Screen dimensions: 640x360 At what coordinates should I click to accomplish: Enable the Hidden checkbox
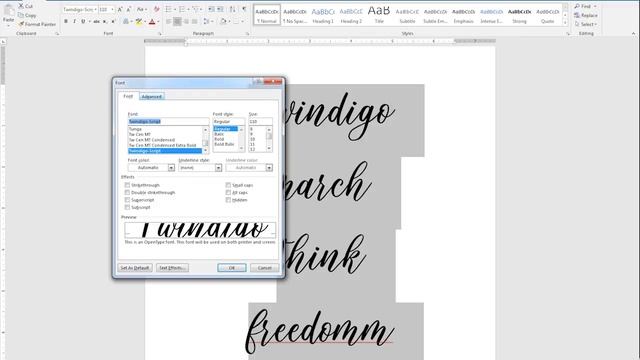click(x=228, y=200)
